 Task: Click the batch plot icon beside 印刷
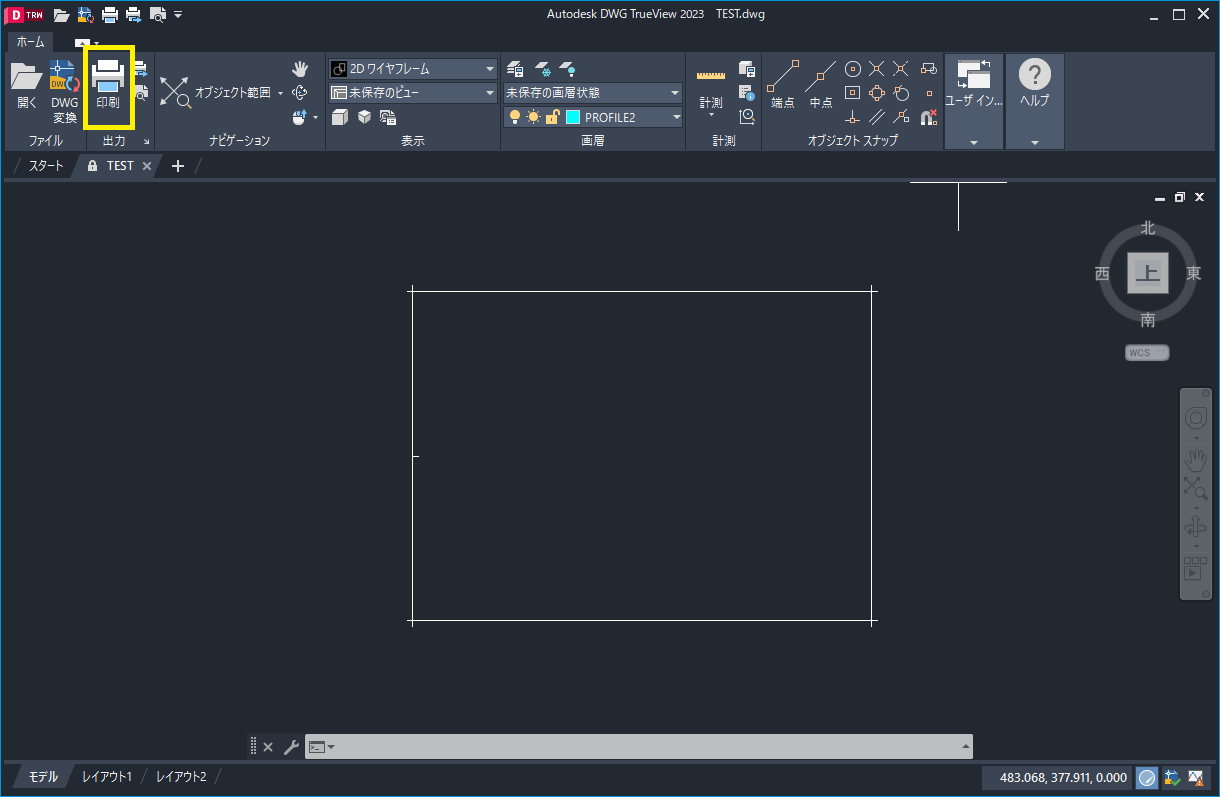tap(140, 69)
